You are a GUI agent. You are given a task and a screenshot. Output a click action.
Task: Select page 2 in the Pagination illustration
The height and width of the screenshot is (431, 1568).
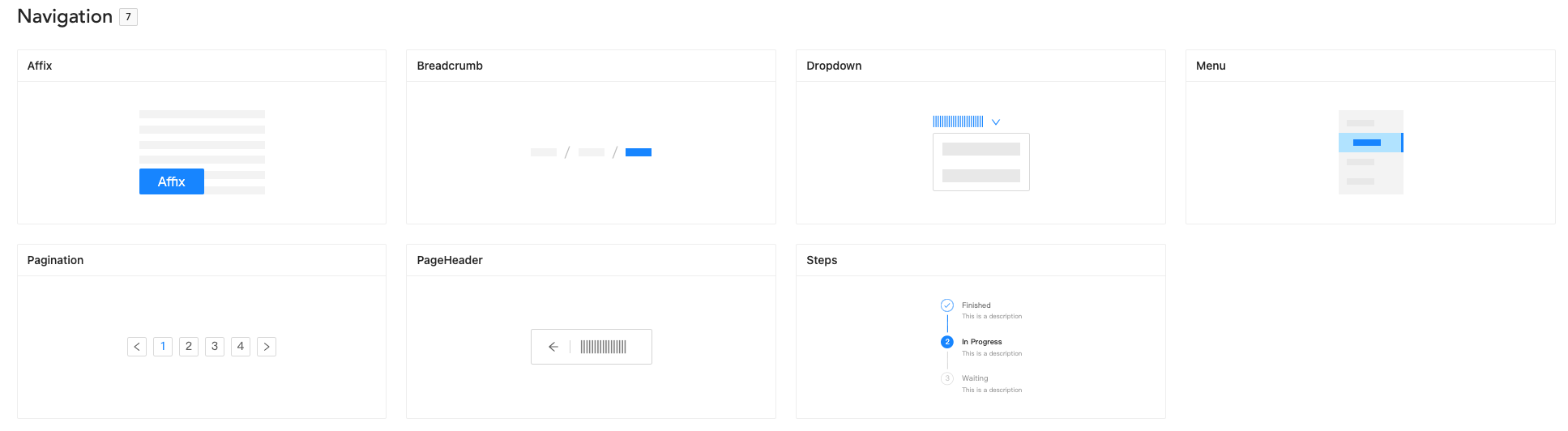(x=189, y=347)
